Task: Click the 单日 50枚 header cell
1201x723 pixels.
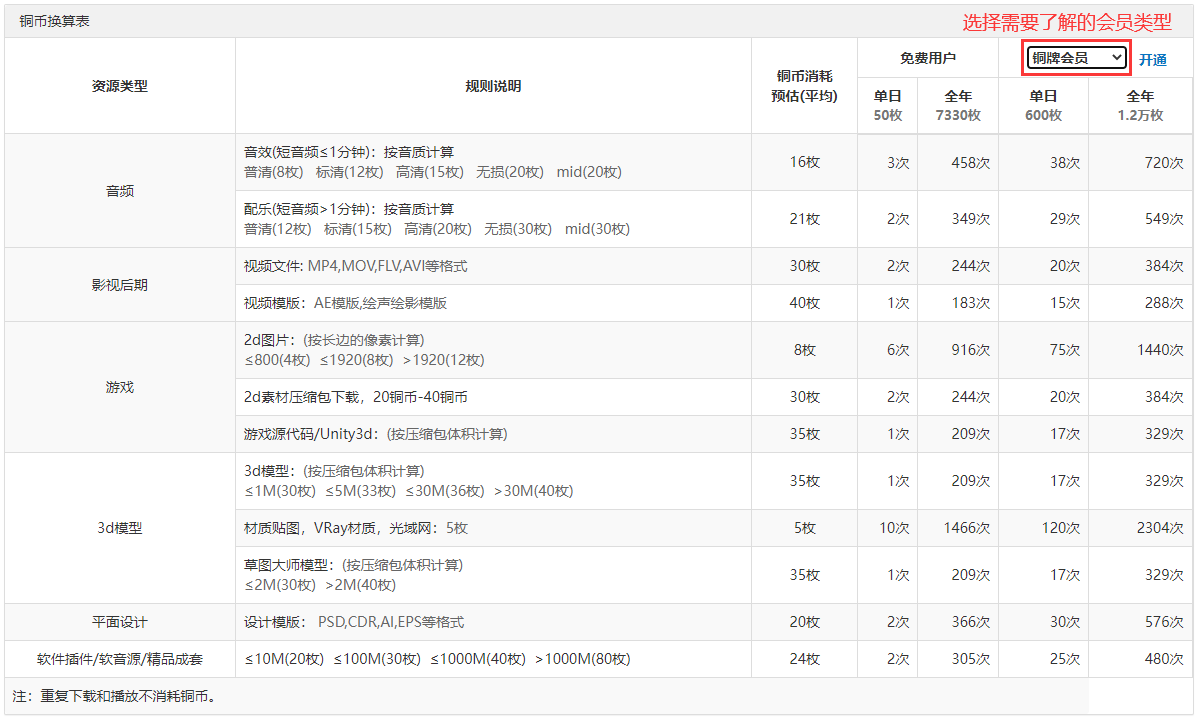Action: coord(887,106)
